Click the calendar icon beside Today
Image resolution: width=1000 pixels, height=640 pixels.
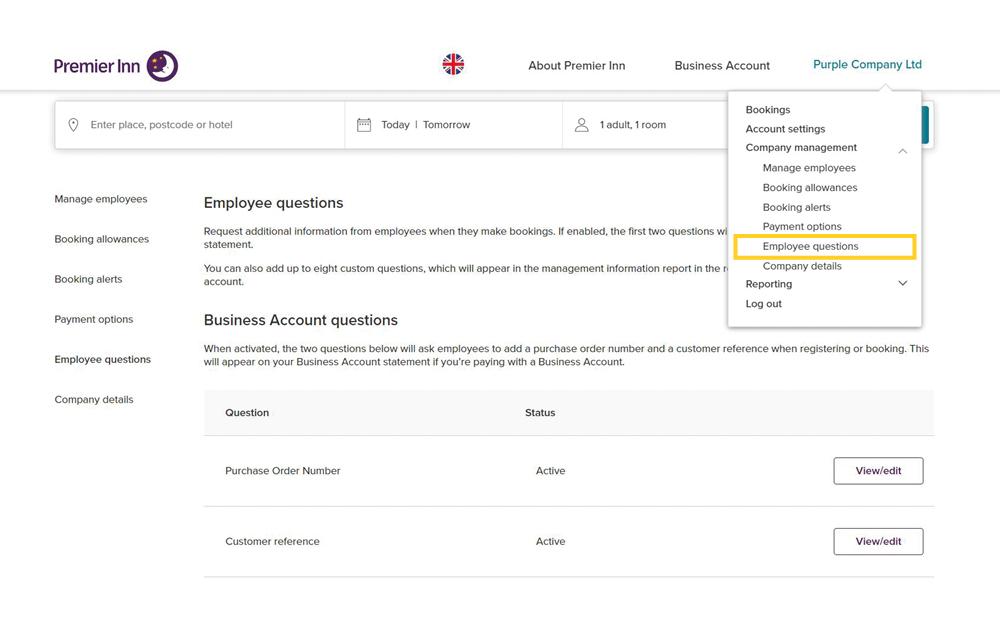point(364,125)
